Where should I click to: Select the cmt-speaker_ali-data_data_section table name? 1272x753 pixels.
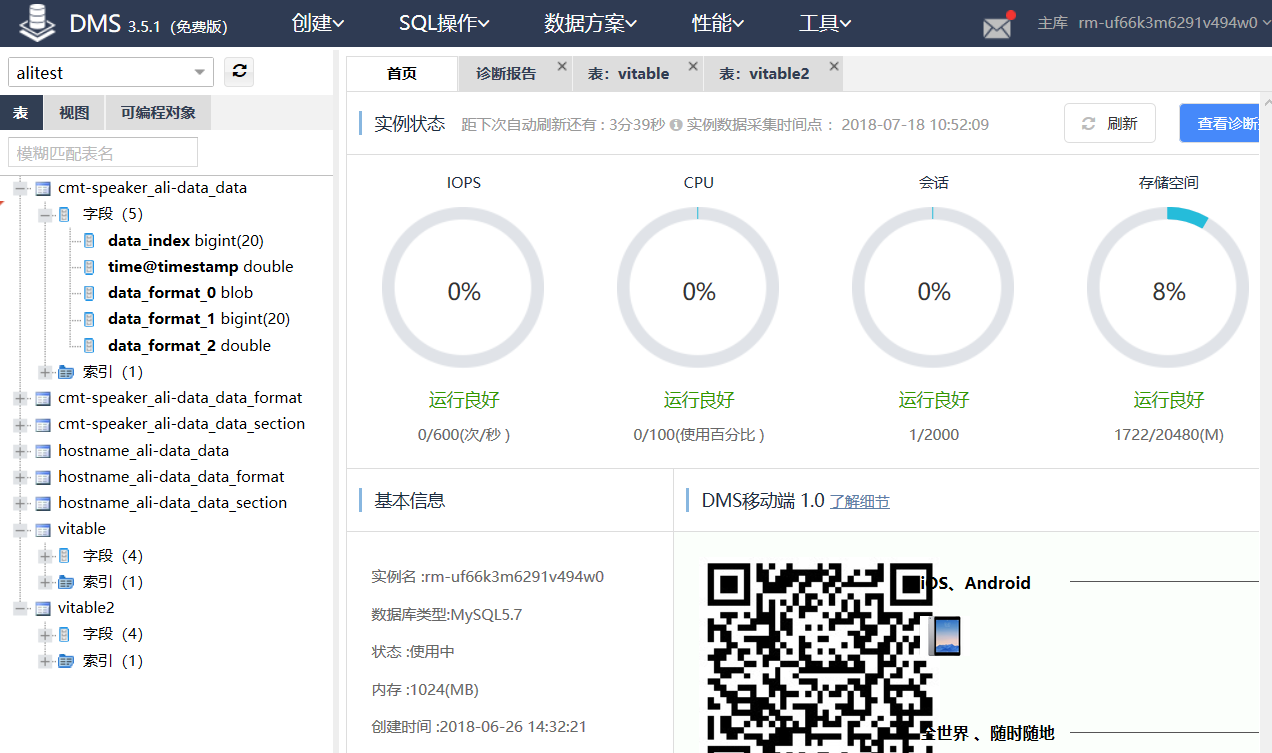(181, 424)
